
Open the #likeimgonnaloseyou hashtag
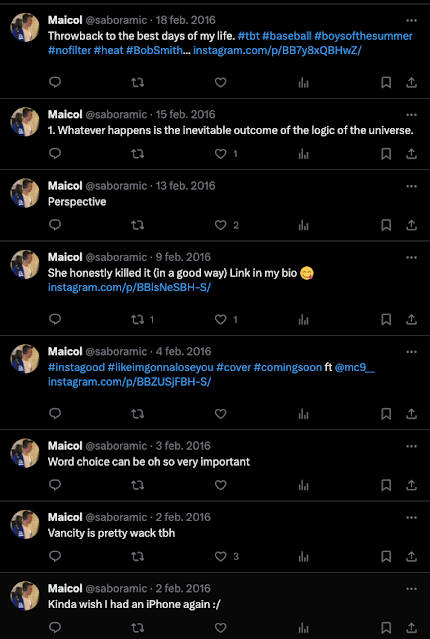pyautogui.click(x=161, y=367)
